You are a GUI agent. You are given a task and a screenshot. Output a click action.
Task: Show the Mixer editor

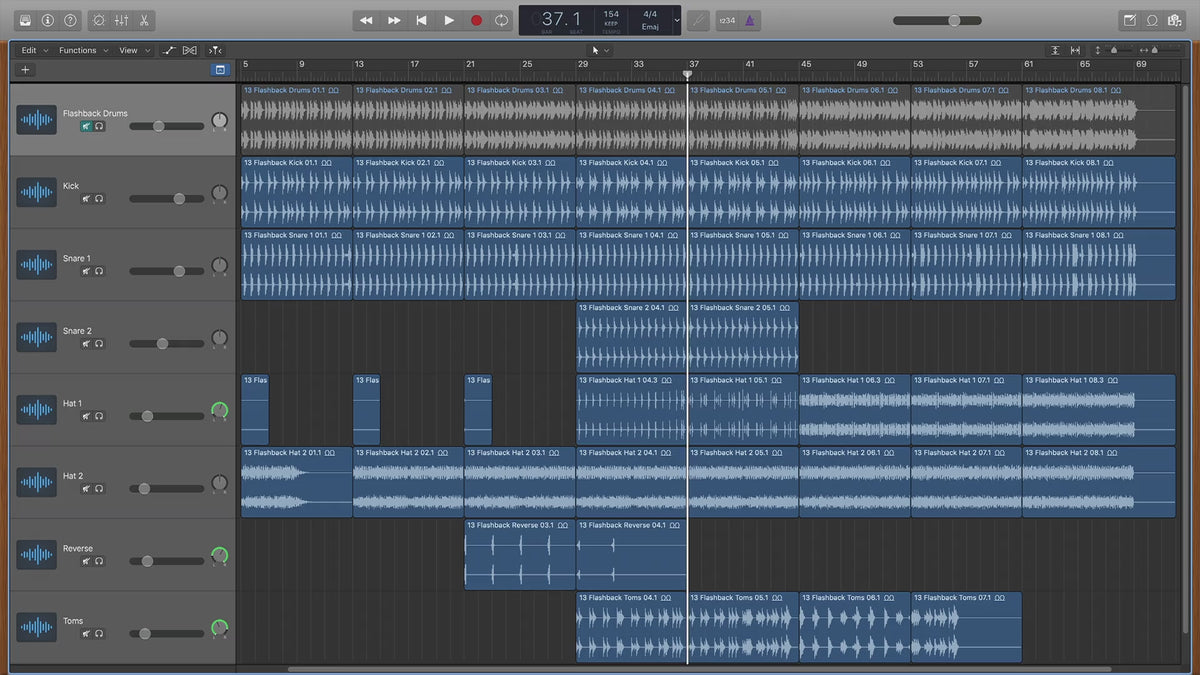[x=121, y=20]
